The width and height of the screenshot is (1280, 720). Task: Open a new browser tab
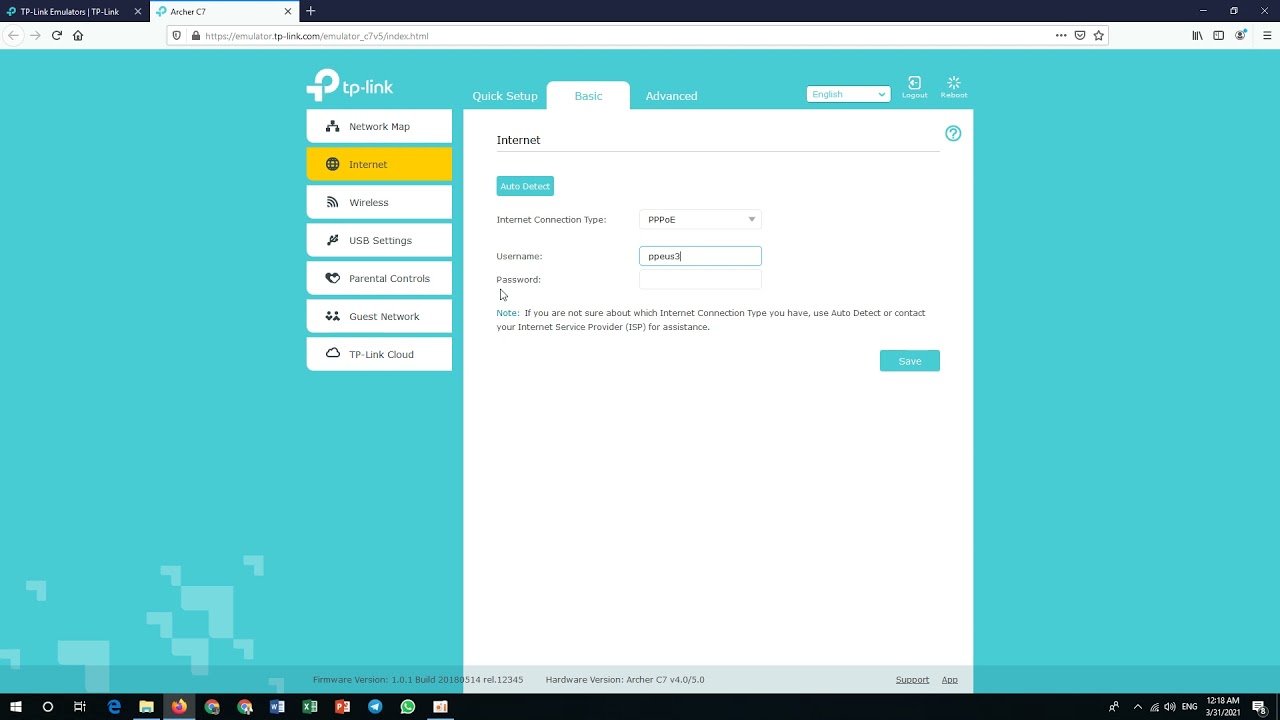(310, 11)
